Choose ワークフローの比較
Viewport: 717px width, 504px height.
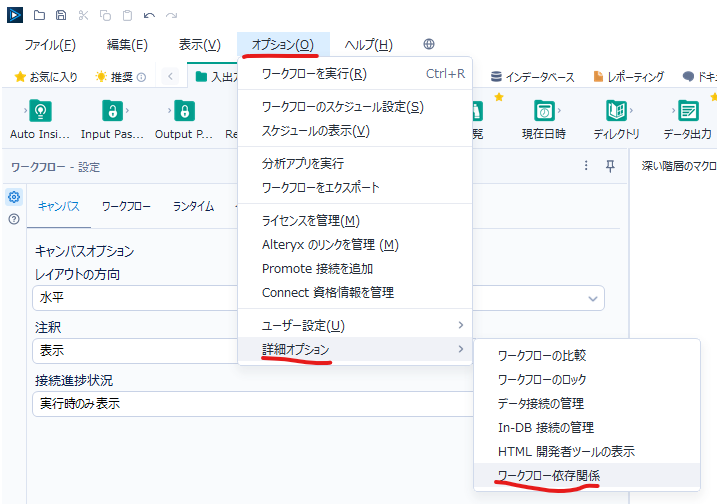click(x=587, y=355)
